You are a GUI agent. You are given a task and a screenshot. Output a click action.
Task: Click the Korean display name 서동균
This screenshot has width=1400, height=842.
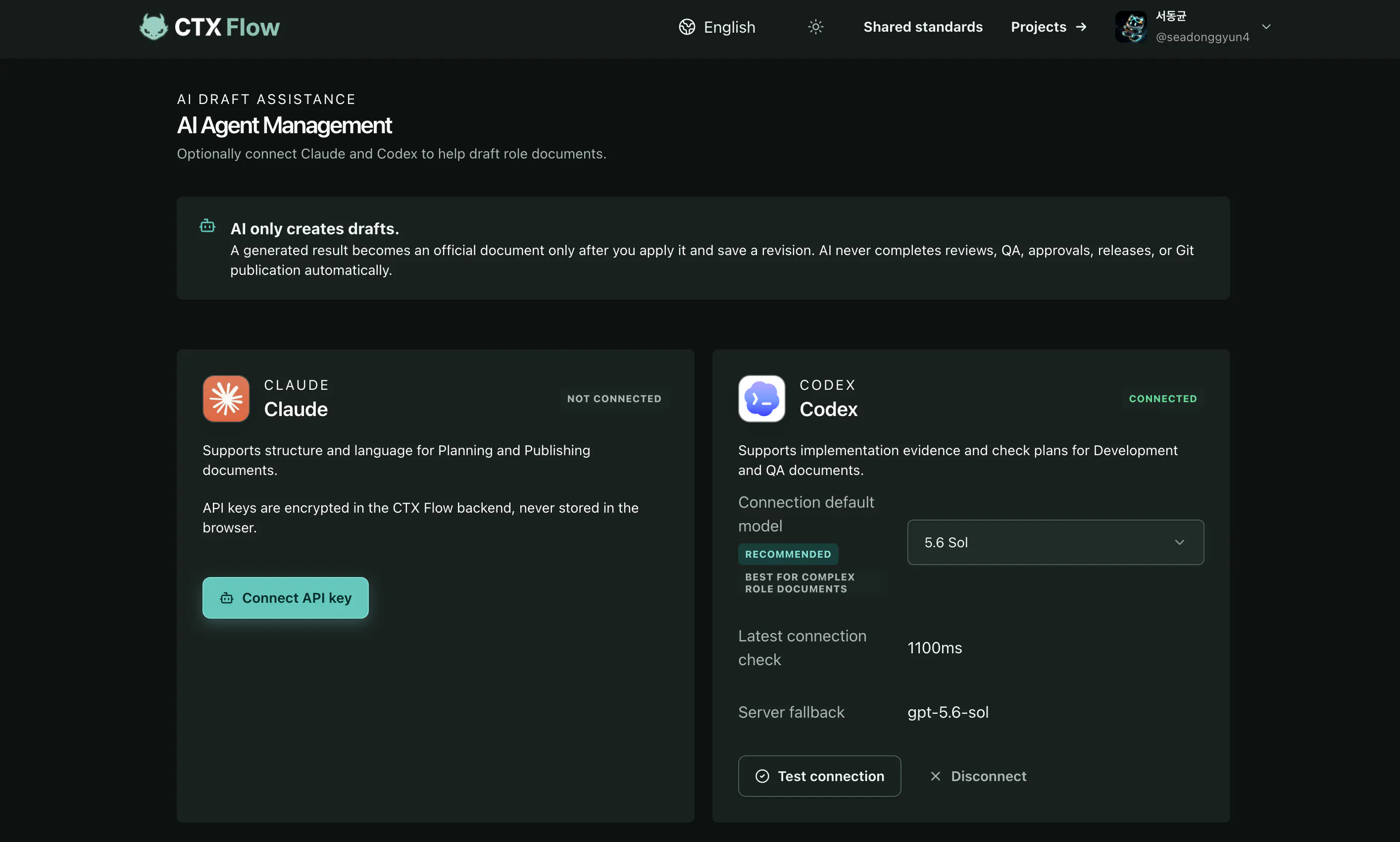[1171, 16]
